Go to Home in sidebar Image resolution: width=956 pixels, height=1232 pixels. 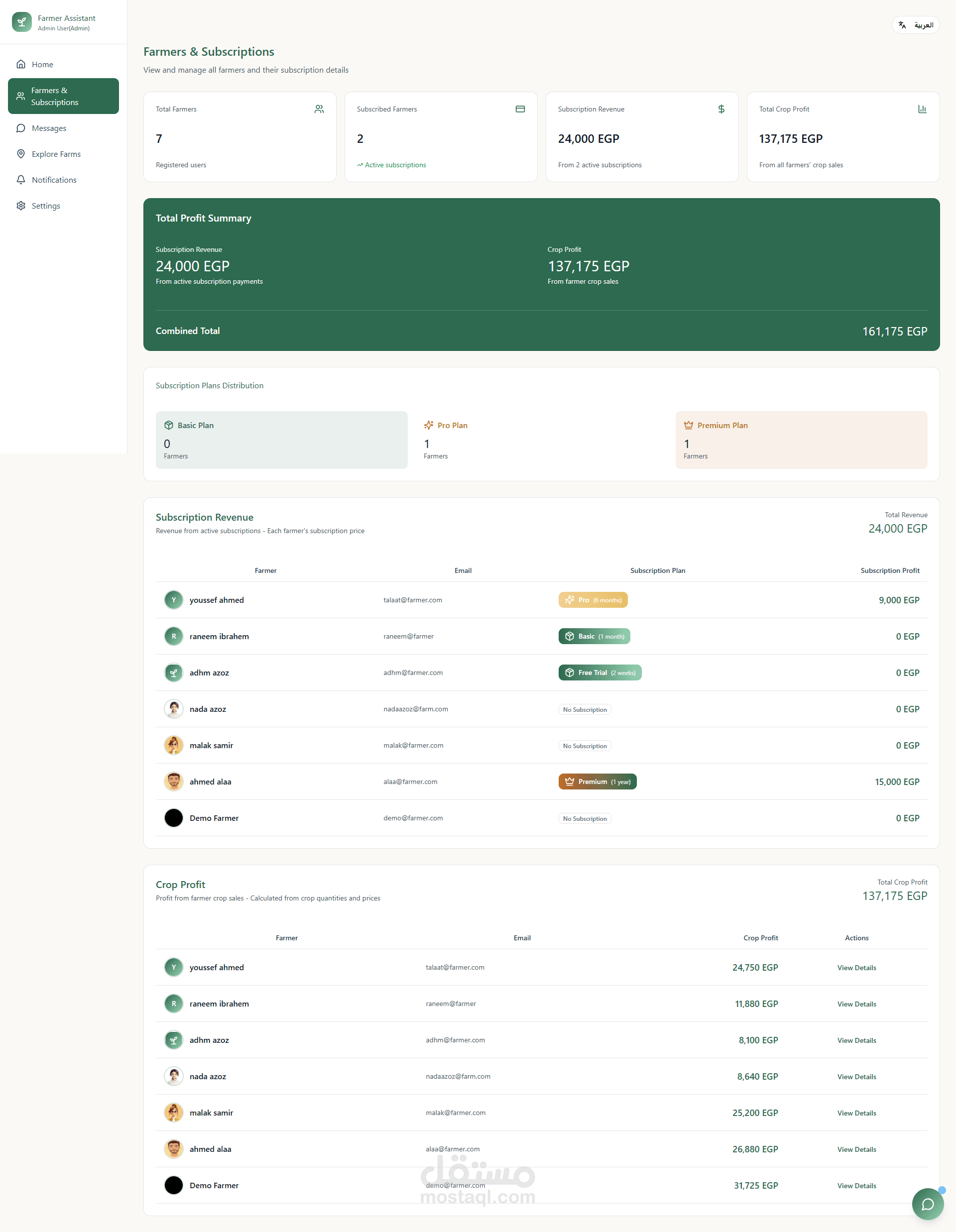pyautogui.click(x=42, y=64)
